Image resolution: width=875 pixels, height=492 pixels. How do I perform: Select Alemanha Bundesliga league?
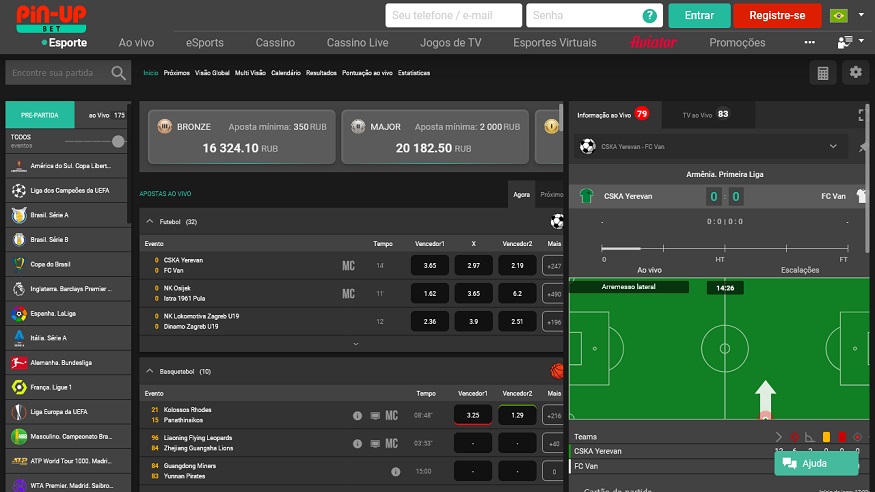pos(68,363)
